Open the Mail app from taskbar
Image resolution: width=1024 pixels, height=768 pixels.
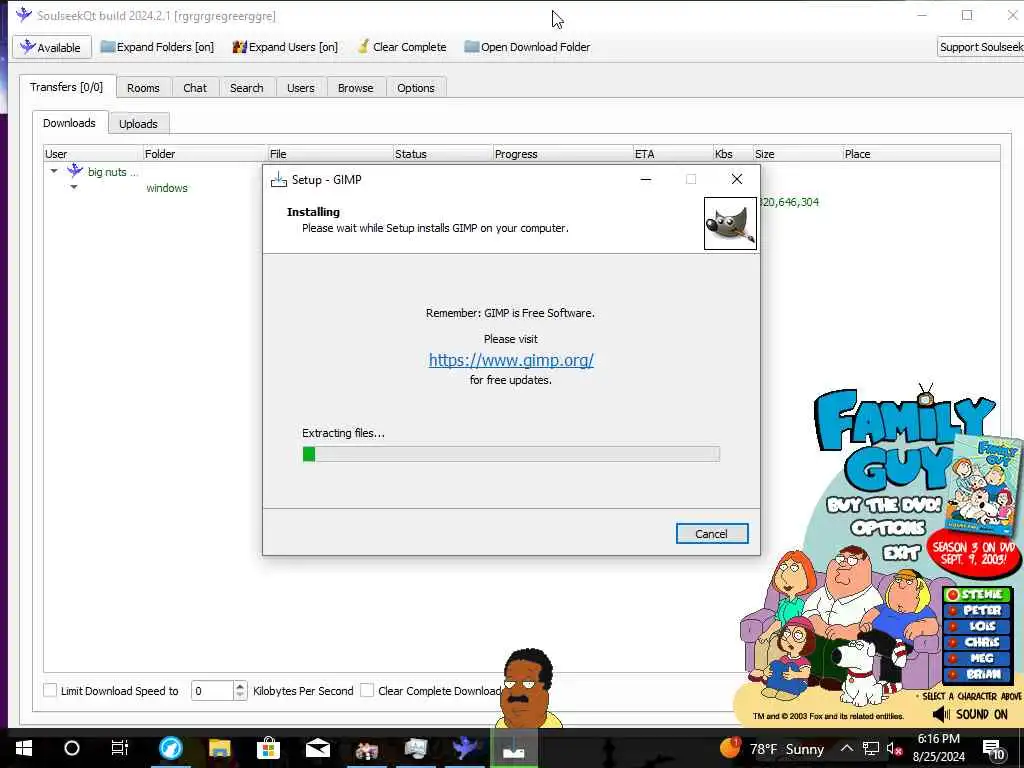point(318,748)
